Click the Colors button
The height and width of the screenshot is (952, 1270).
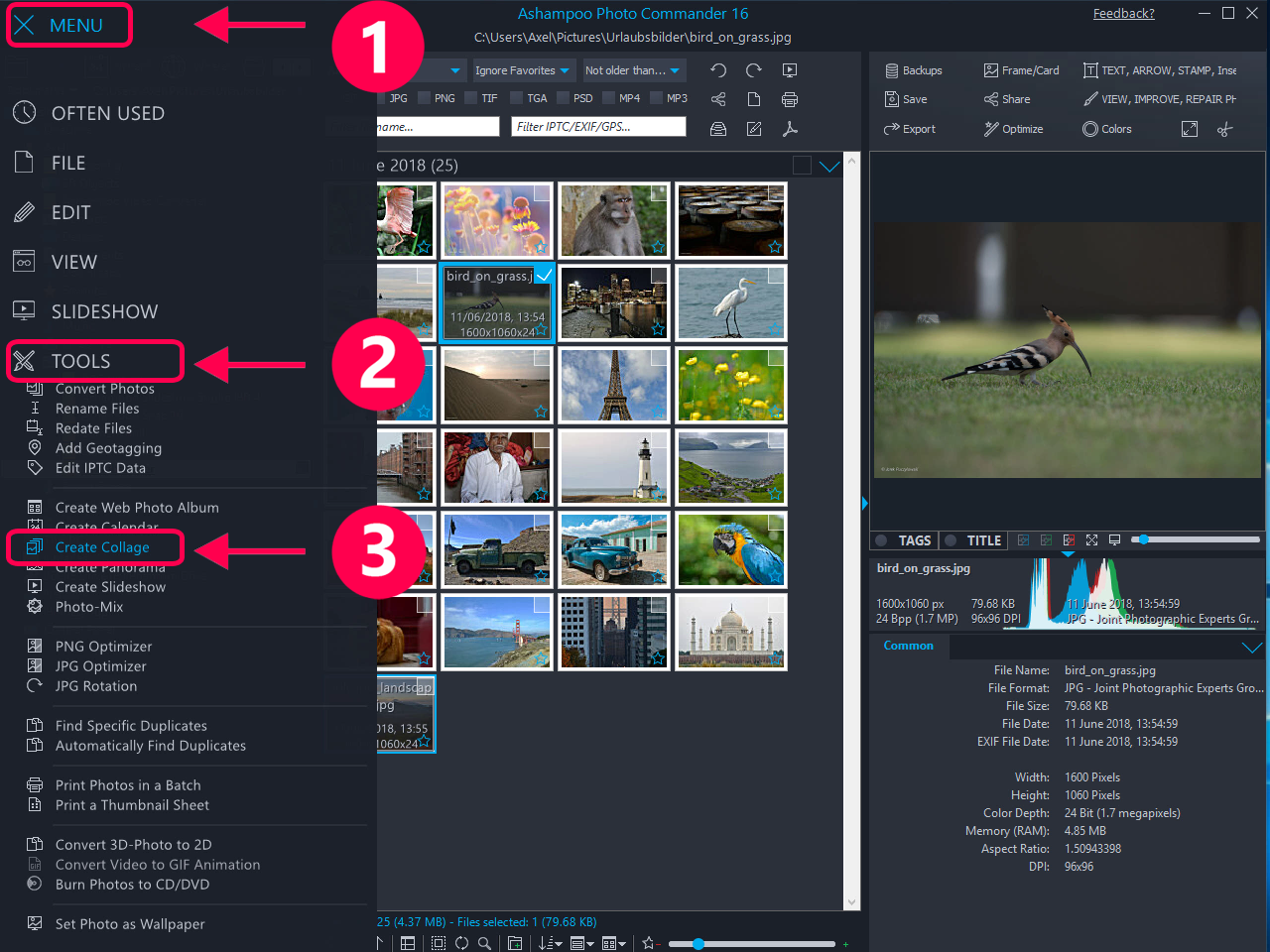tap(1106, 129)
